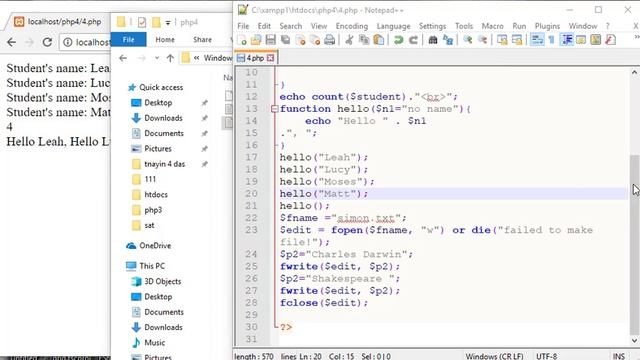Open the Language menu

click(393, 26)
